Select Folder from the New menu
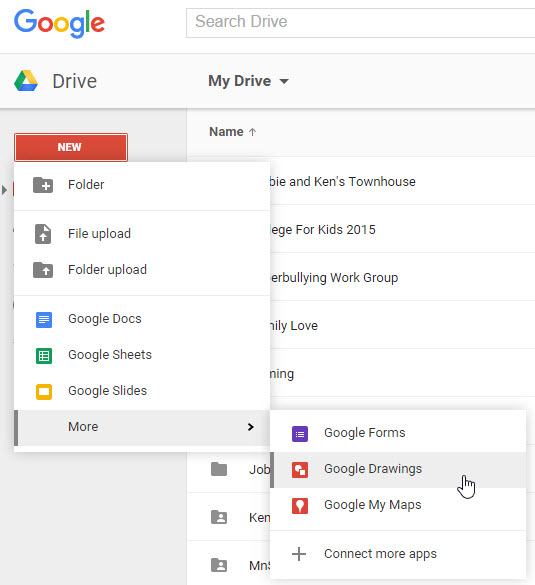 [x=142, y=185]
